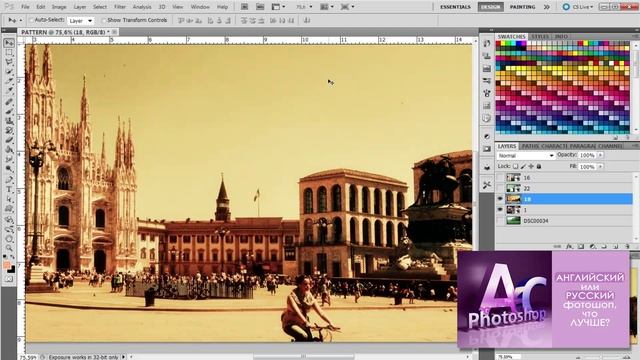Toggle lock all padlock in Layers panel
Image resolution: width=640 pixels, height=360 pixels.
pyautogui.click(x=539, y=167)
